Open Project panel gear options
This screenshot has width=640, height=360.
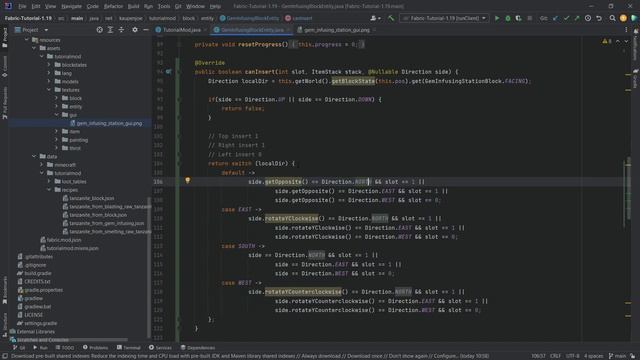135,30
